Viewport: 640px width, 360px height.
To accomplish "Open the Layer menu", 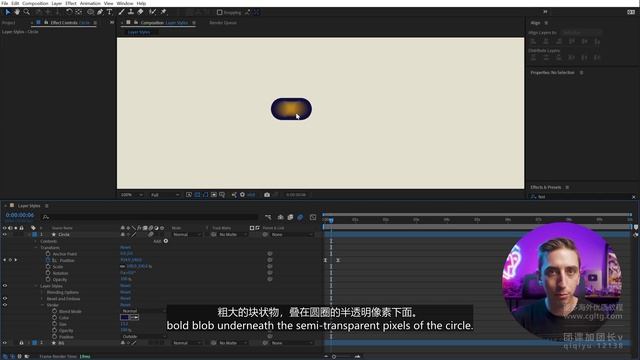I will (x=57, y=3).
